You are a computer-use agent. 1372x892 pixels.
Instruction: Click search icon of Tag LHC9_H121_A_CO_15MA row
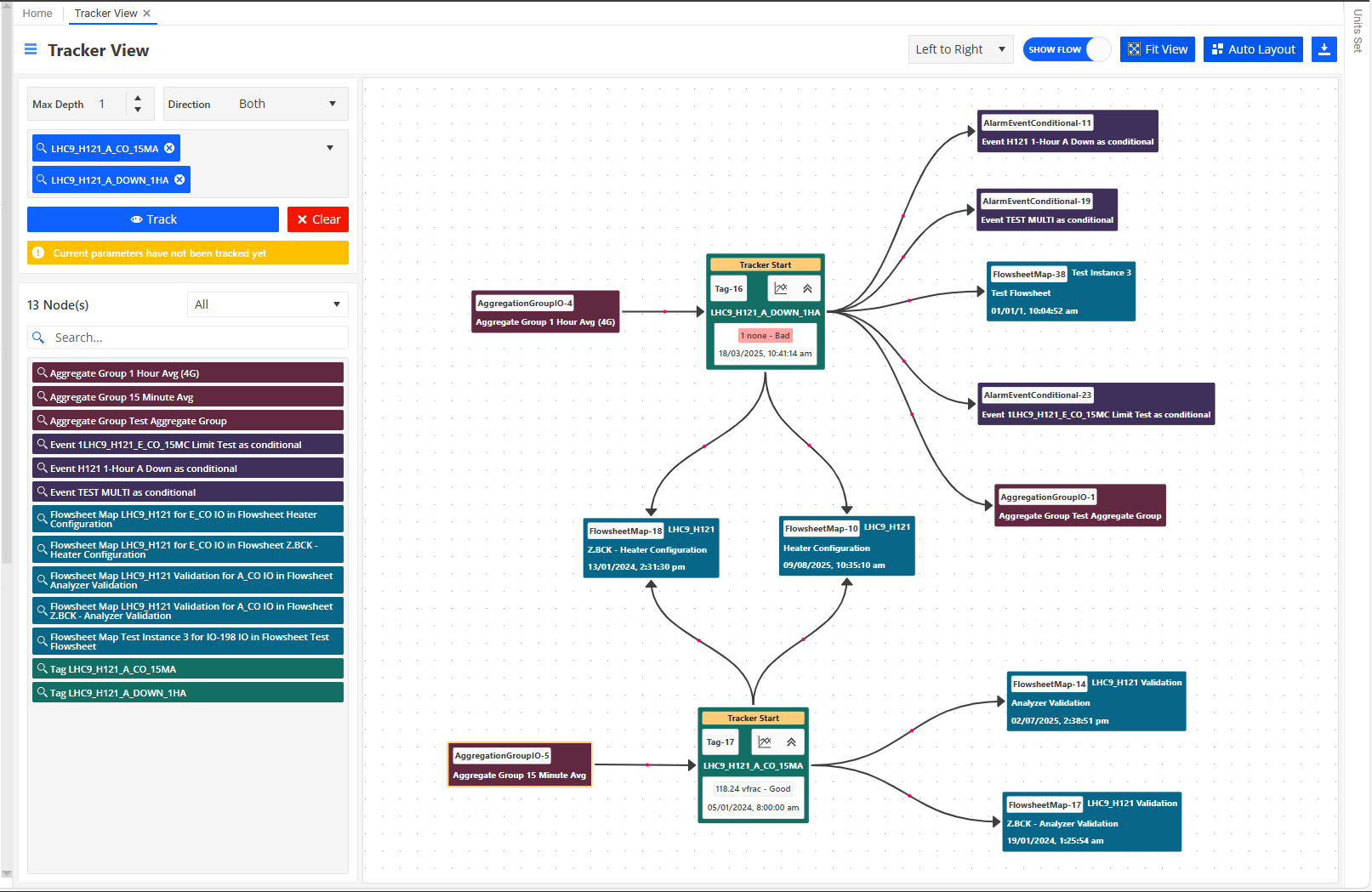41,668
